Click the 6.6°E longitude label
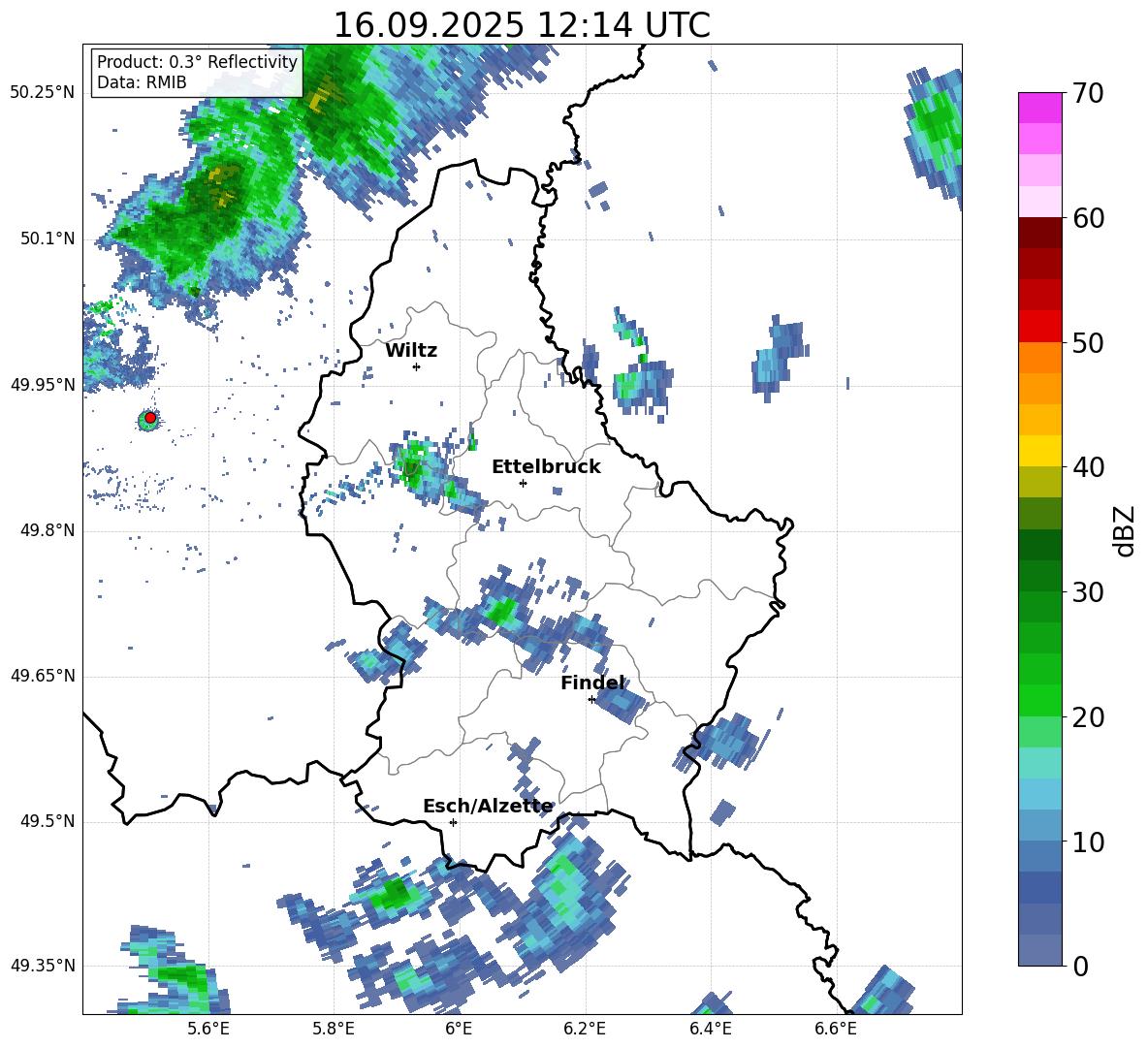Screen dimensions: 1148x1048 tap(836, 1029)
